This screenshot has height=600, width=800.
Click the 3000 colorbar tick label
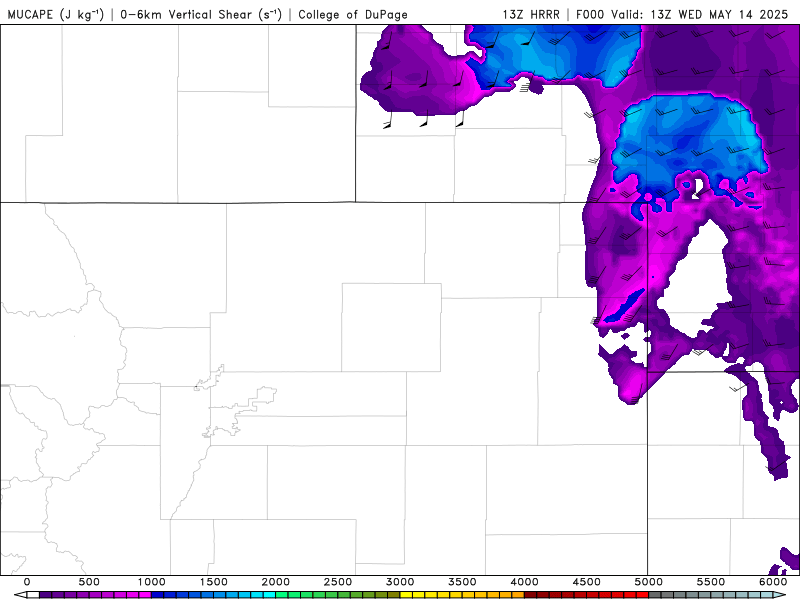point(400,582)
